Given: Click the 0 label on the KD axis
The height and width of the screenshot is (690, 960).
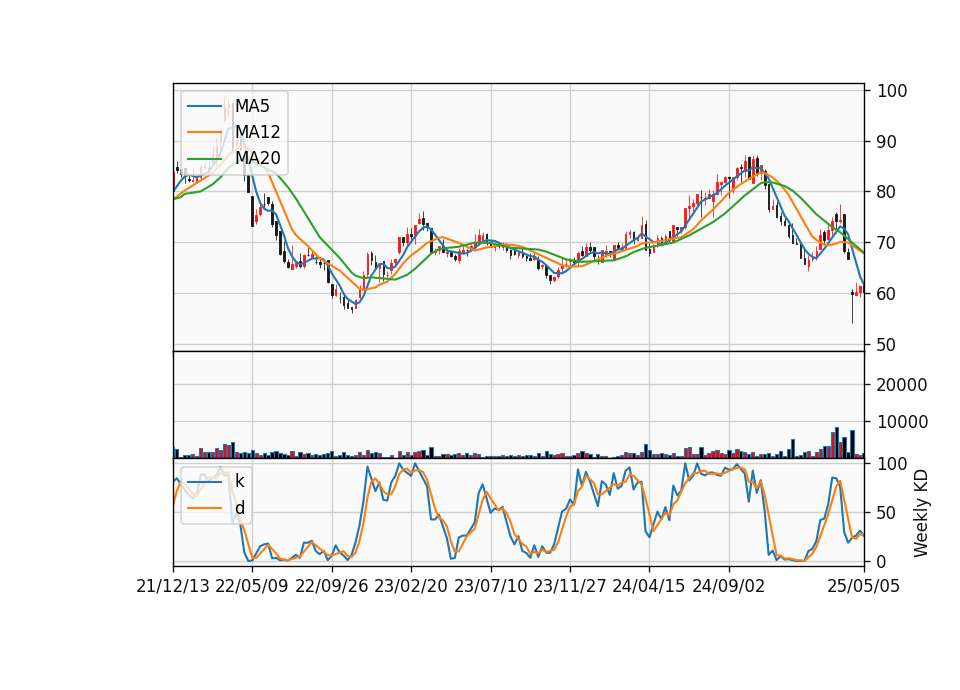Looking at the screenshot, I should tap(881, 561).
